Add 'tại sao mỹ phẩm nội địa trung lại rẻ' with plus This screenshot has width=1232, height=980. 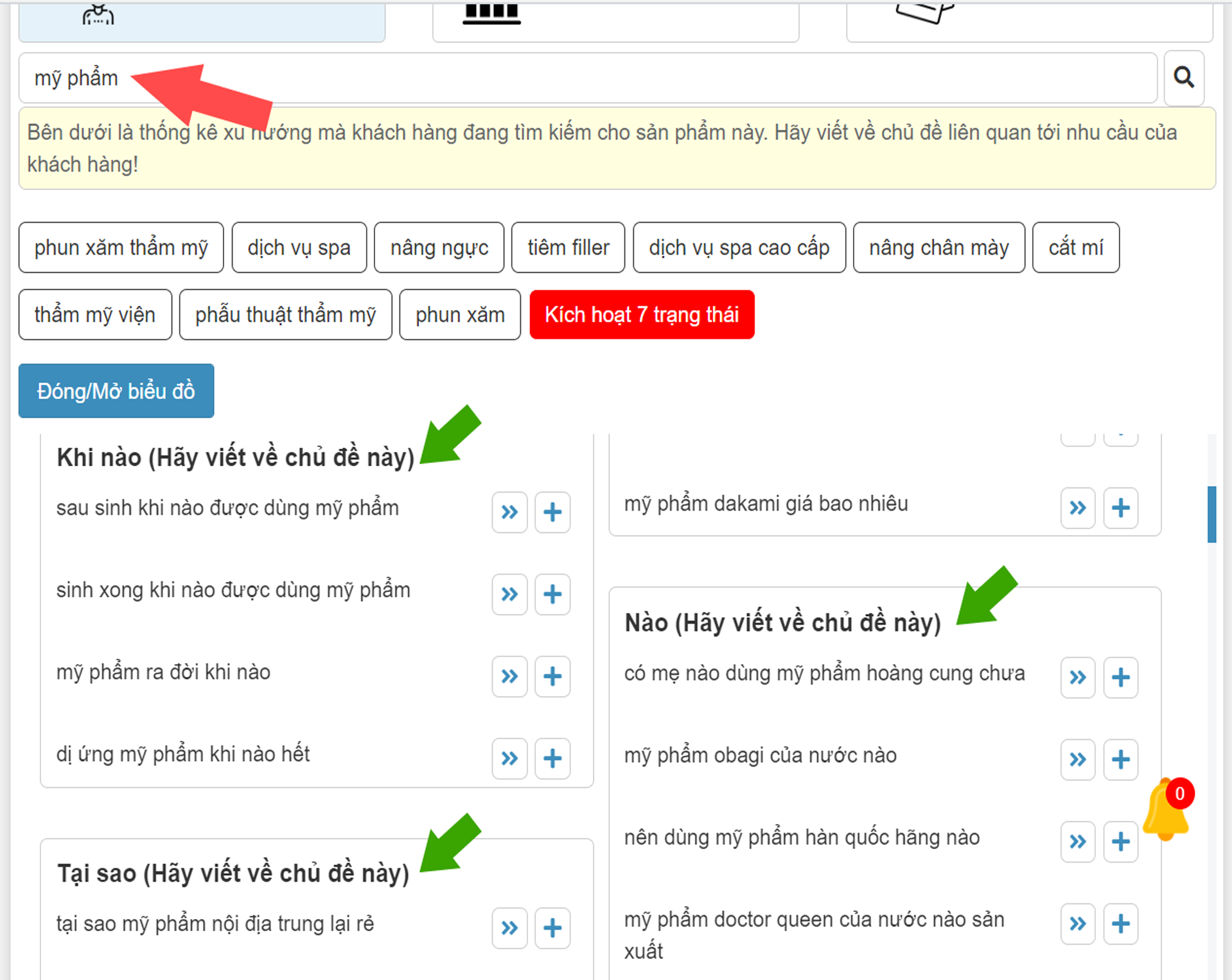(x=552, y=929)
